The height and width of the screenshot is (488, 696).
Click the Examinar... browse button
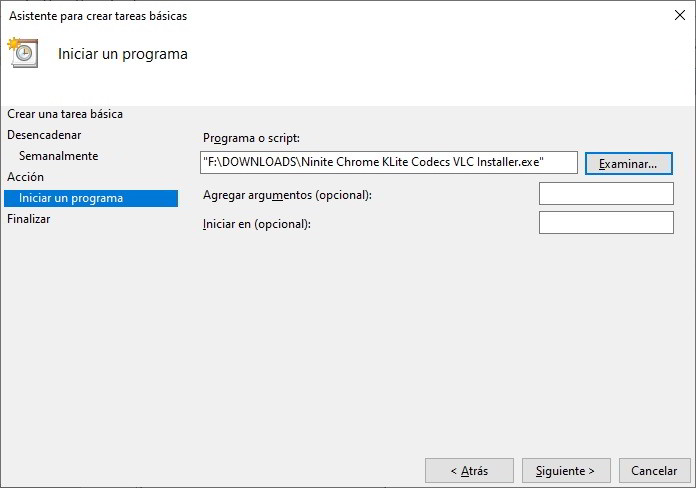coord(628,163)
